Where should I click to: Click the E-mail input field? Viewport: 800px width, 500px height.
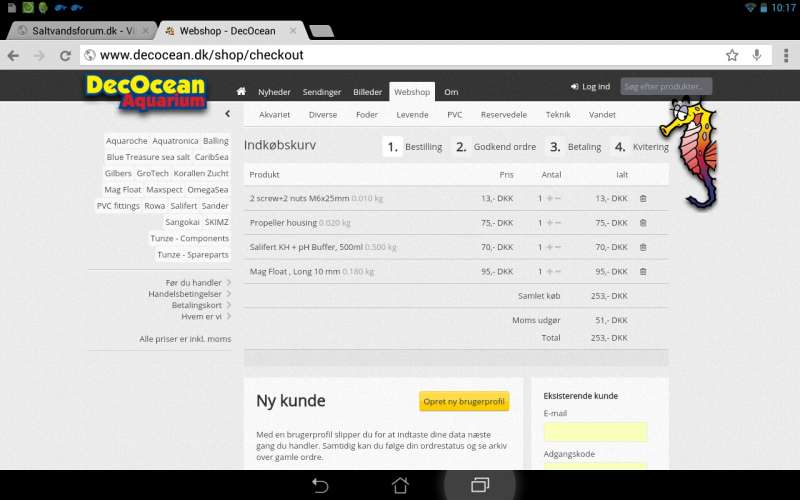click(595, 432)
